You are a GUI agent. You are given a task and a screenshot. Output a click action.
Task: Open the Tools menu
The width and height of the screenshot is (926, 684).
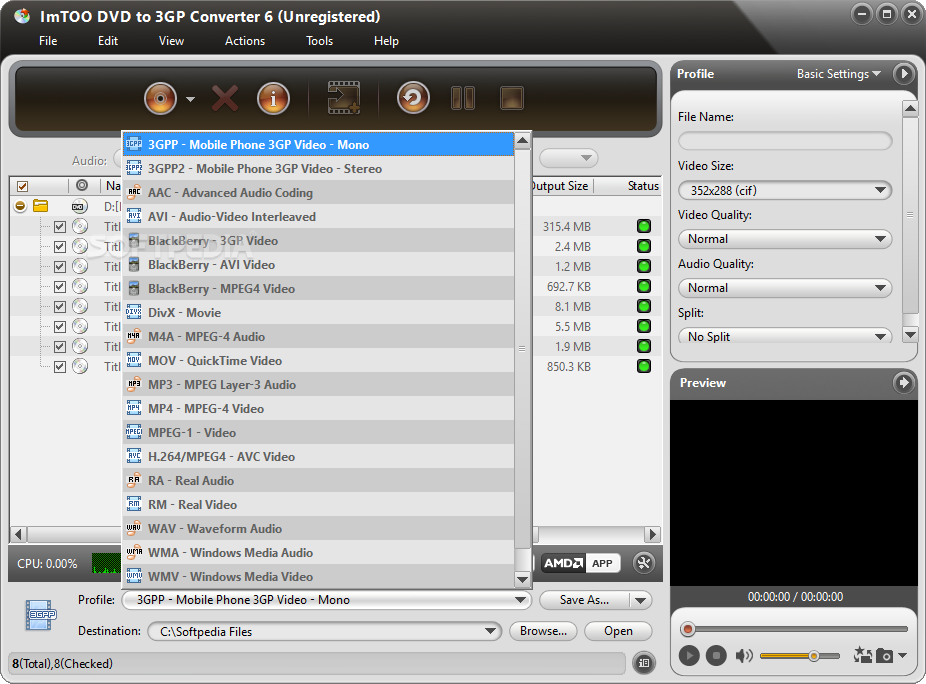319,41
